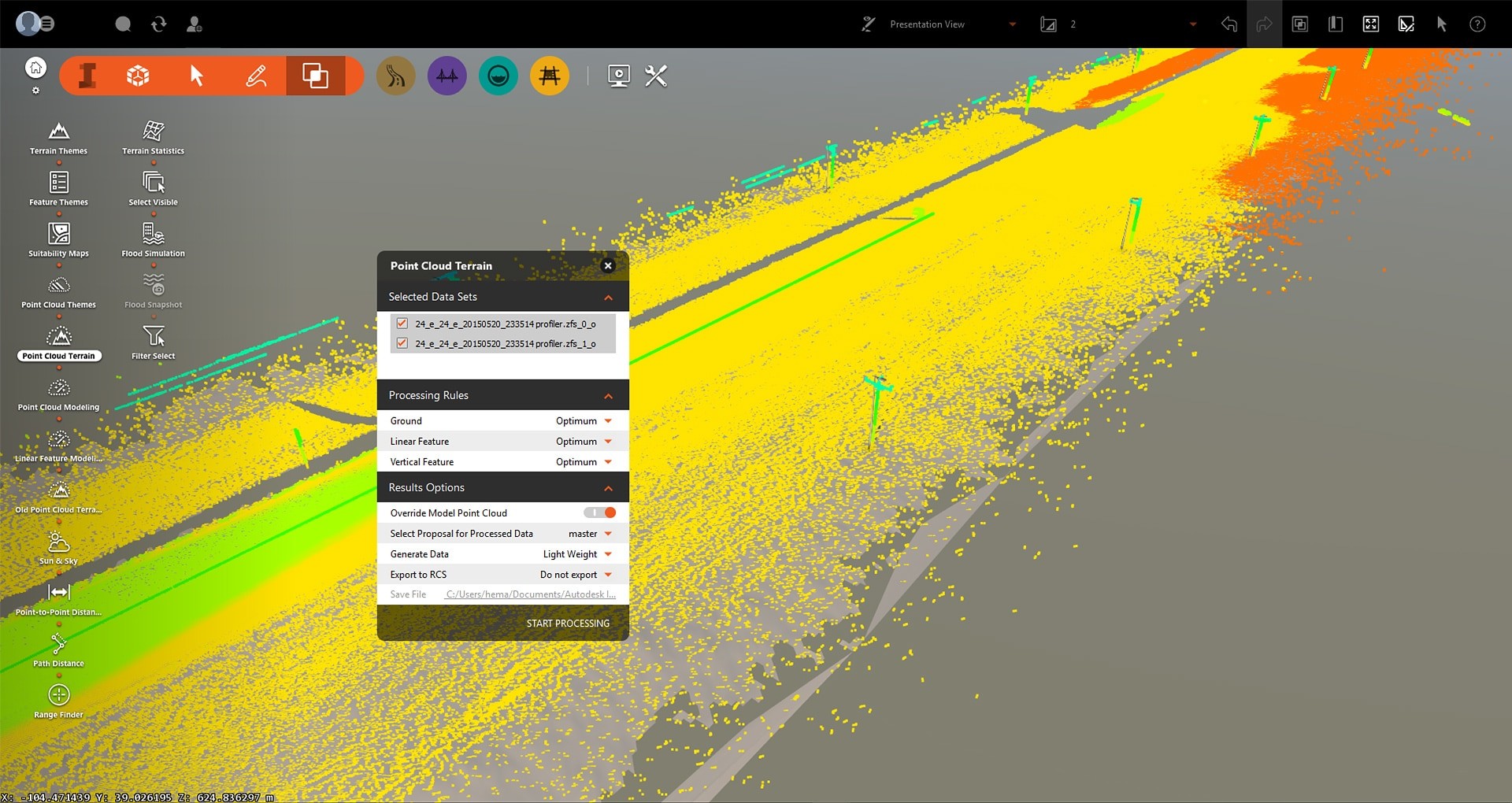
Task: Activate the Select Visible tool
Action: (x=153, y=189)
